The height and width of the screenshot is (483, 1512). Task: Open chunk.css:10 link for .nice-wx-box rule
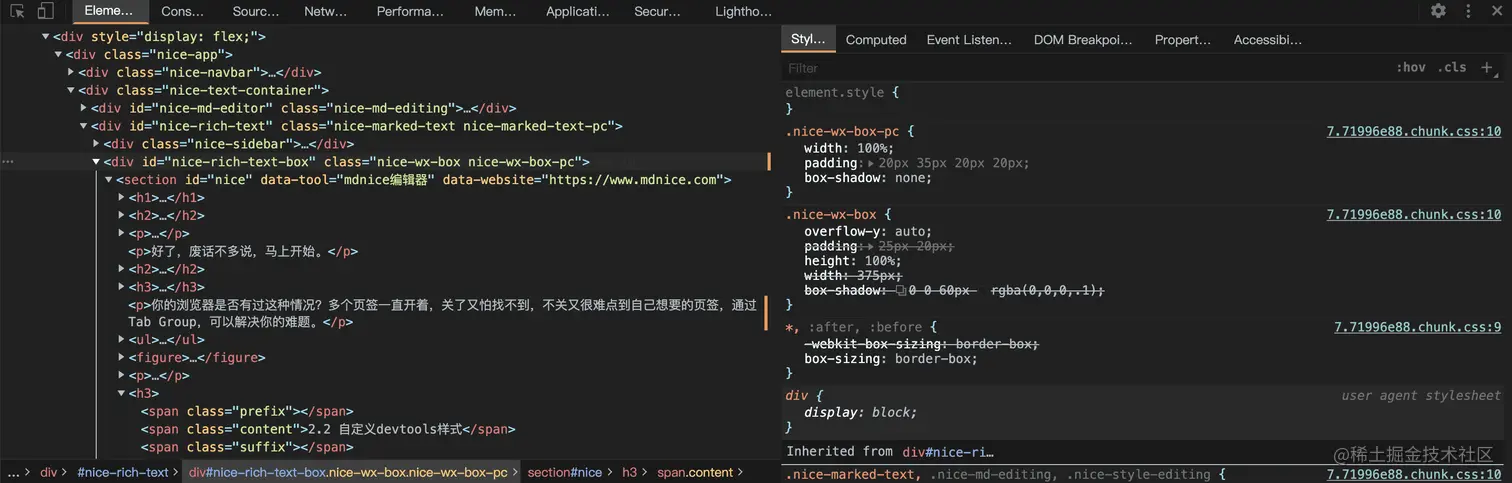(x=1413, y=214)
